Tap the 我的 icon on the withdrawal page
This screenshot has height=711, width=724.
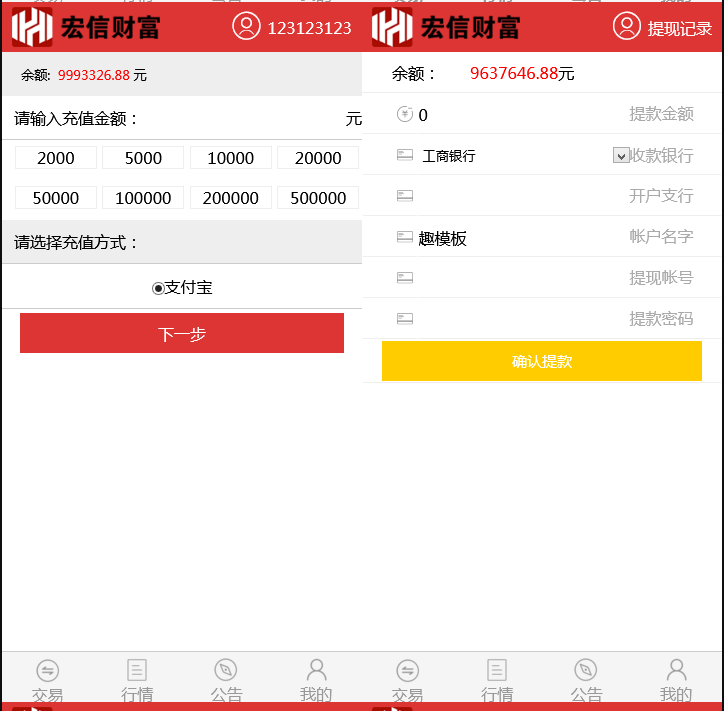coord(676,671)
